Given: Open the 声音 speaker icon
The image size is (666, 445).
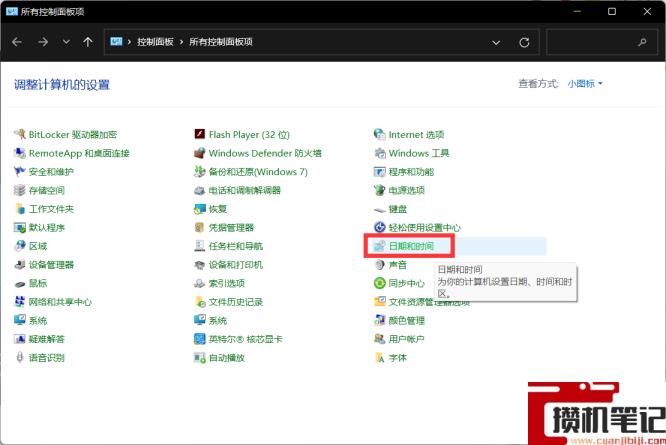Looking at the screenshot, I should 380,265.
